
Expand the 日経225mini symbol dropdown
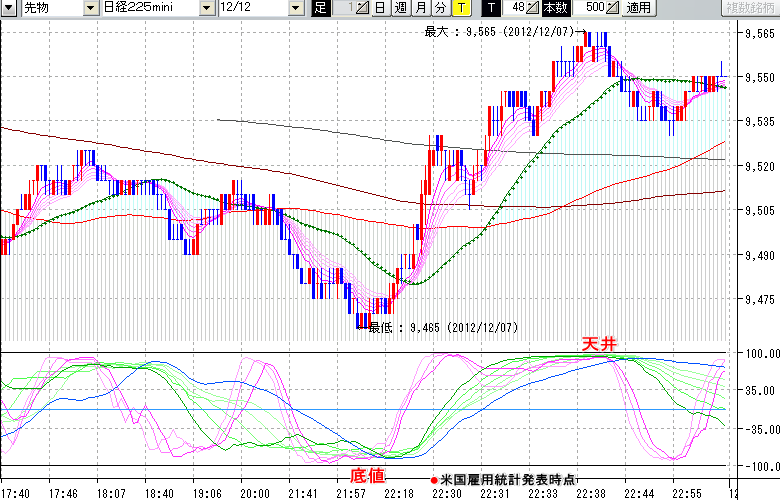pos(206,8)
